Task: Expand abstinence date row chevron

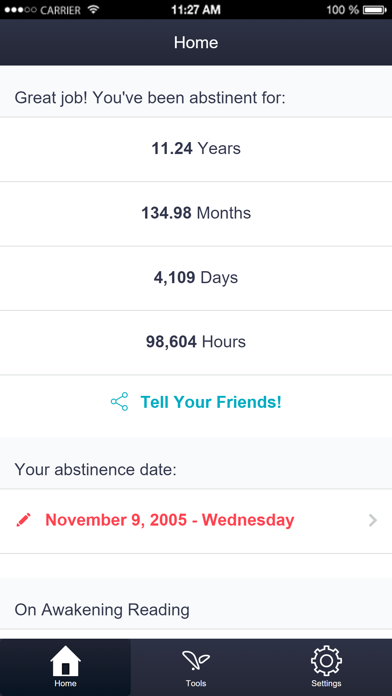Action: pos(373,520)
